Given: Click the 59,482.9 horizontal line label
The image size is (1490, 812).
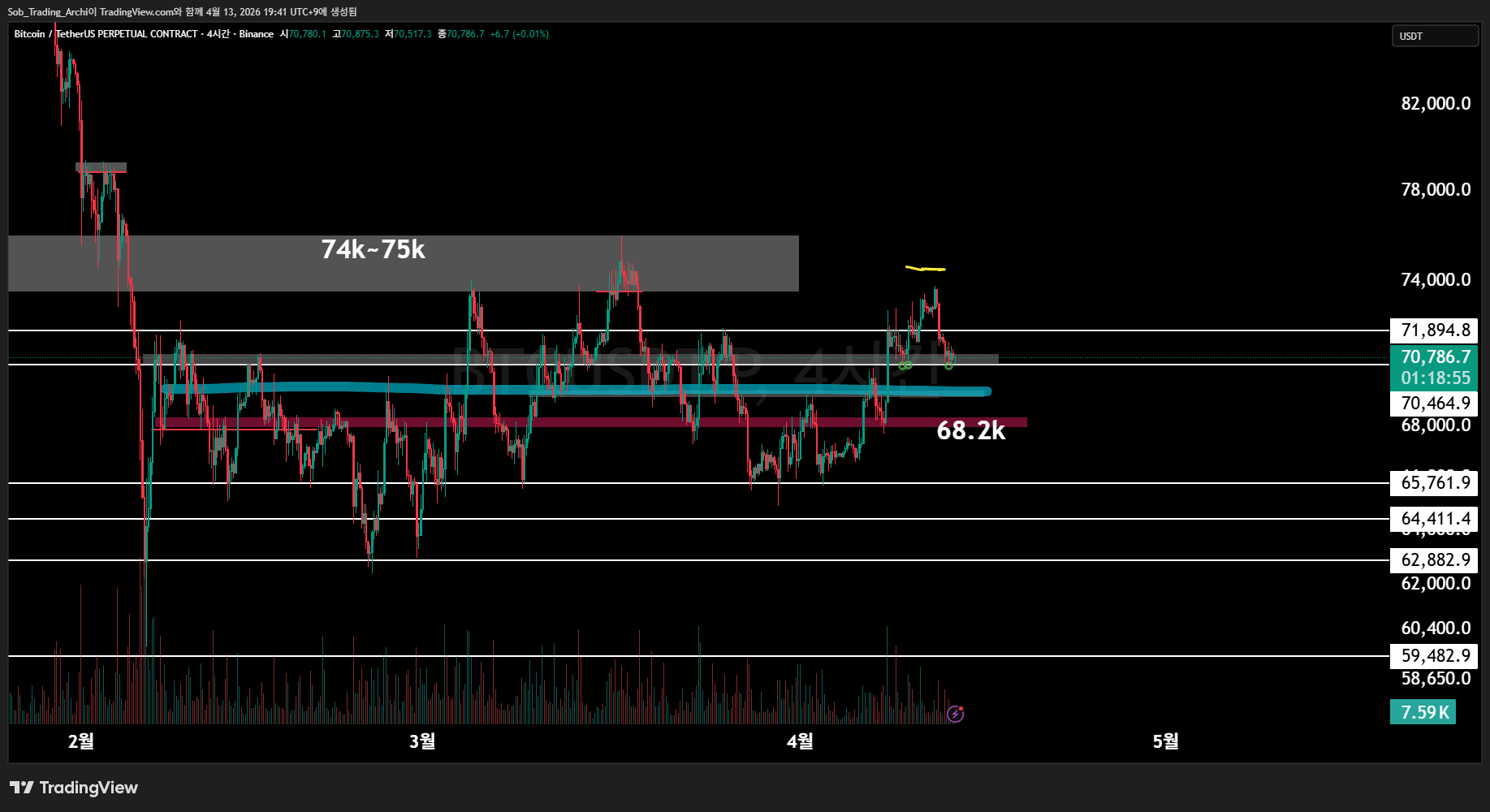Looking at the screenshot, I should click(1435, 656).
